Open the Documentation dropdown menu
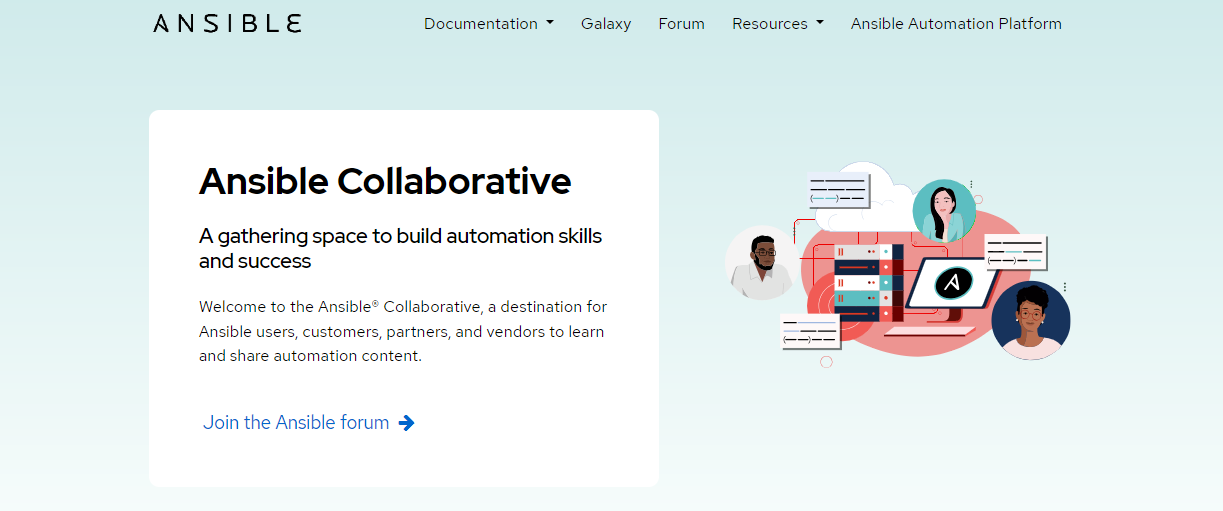 489,23
